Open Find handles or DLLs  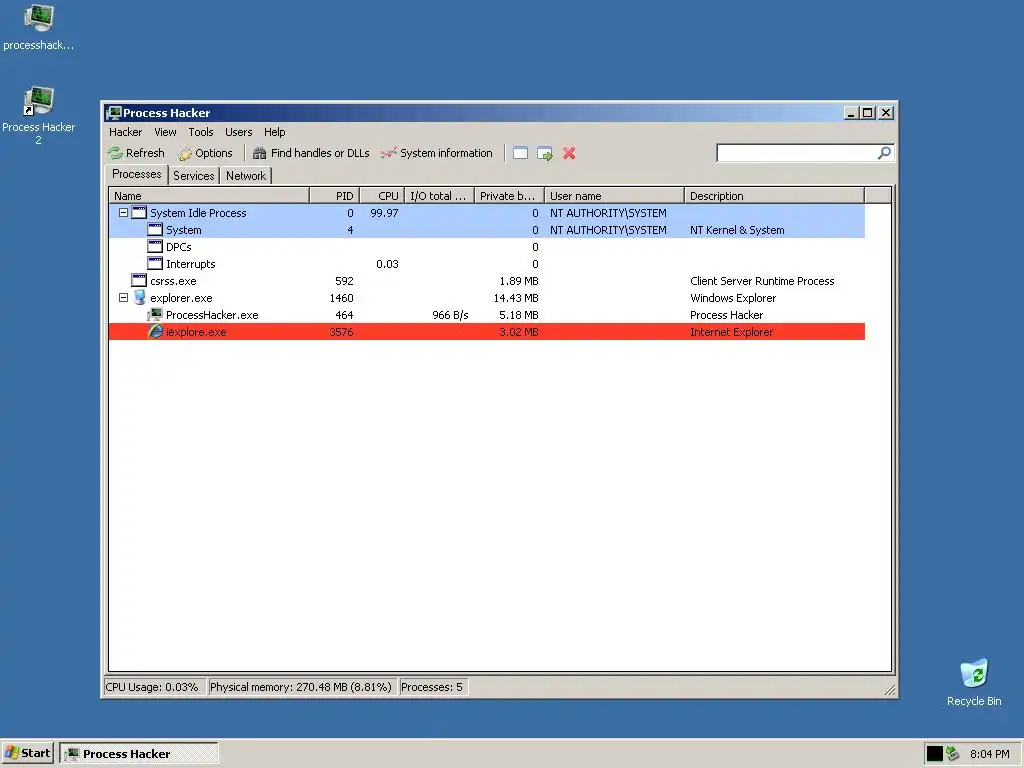(312, 153)
